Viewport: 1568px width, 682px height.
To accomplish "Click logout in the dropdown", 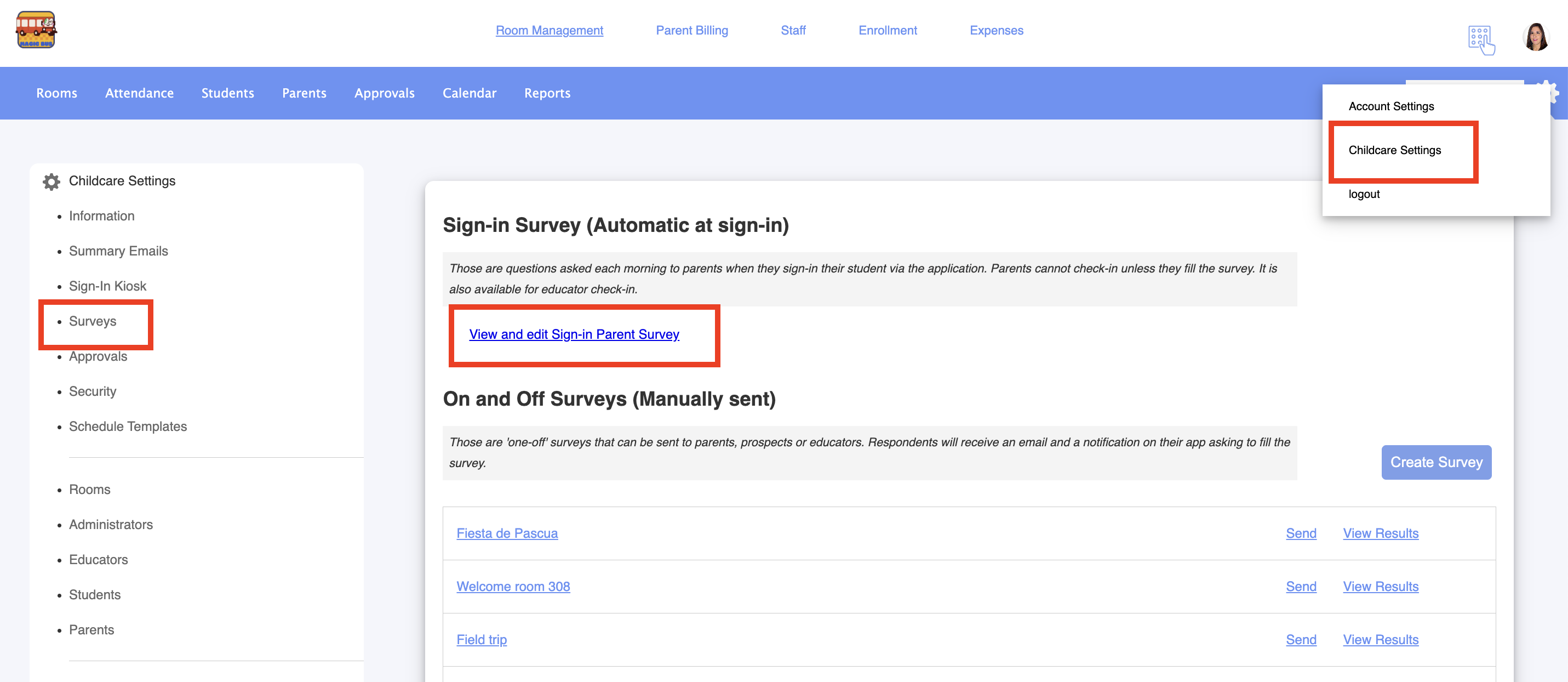I will 1364,194.
